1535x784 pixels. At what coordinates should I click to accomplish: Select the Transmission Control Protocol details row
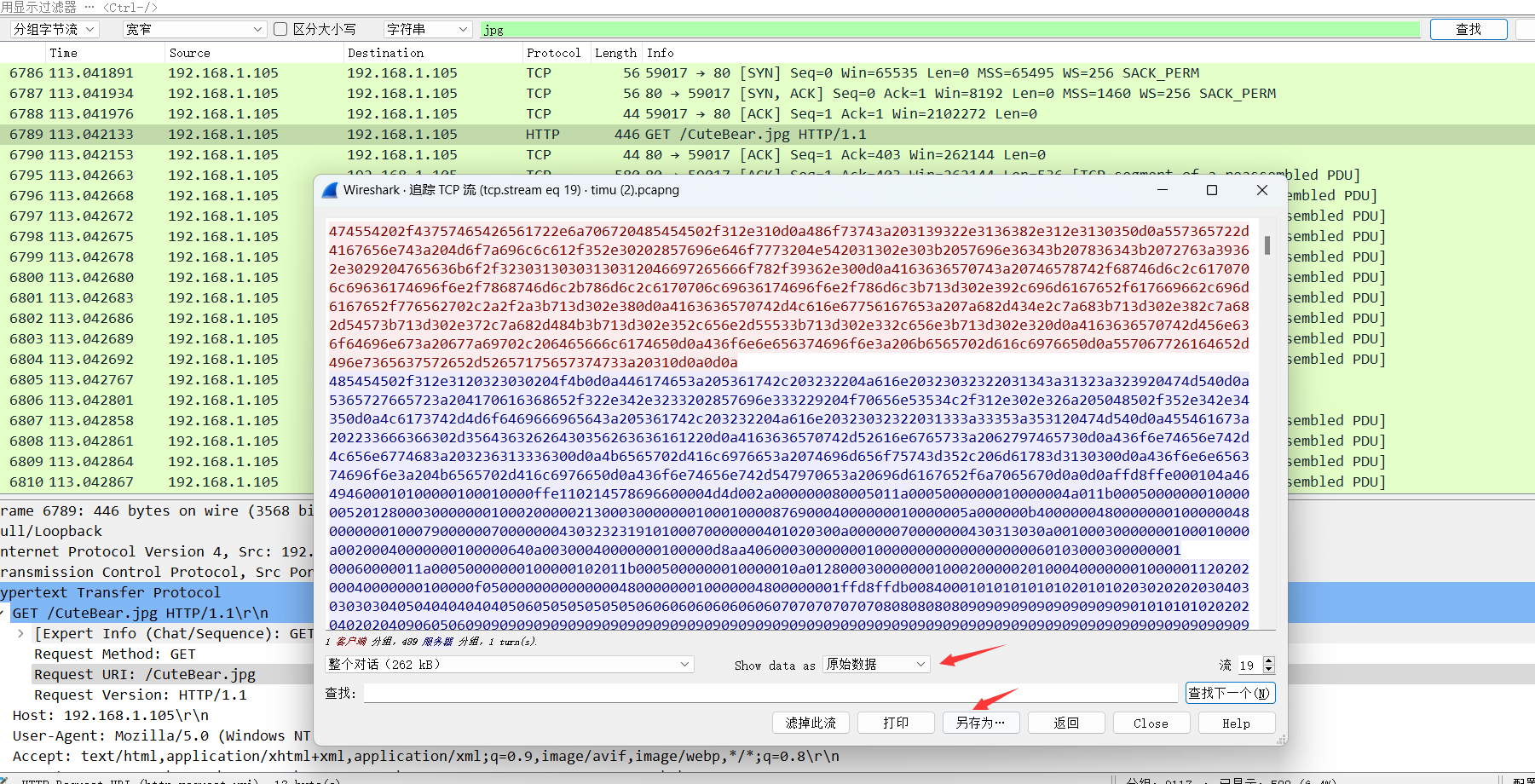(157, 573)
